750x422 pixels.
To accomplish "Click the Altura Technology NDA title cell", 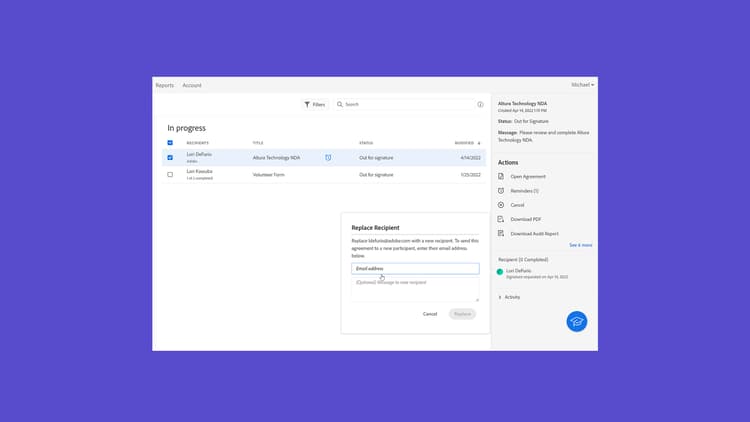I will pos(276,158).
